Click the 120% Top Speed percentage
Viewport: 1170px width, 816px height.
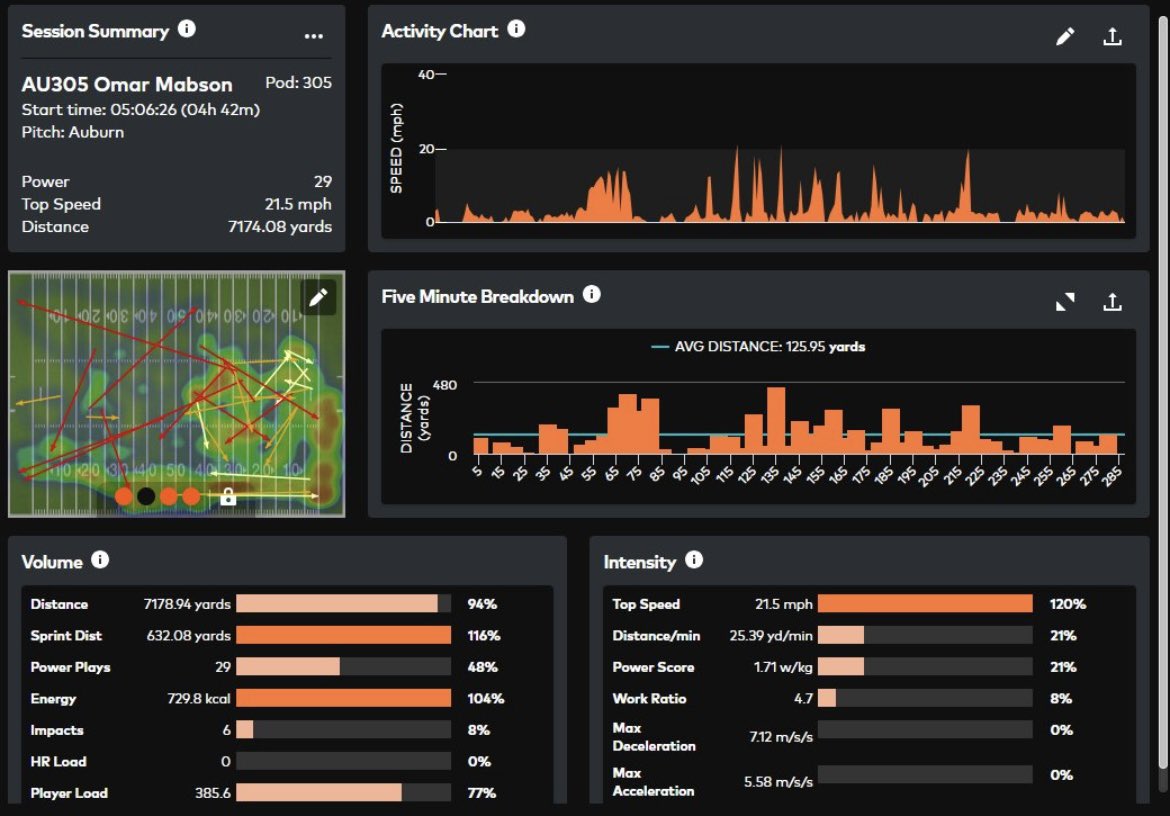tap(1068, 604)
